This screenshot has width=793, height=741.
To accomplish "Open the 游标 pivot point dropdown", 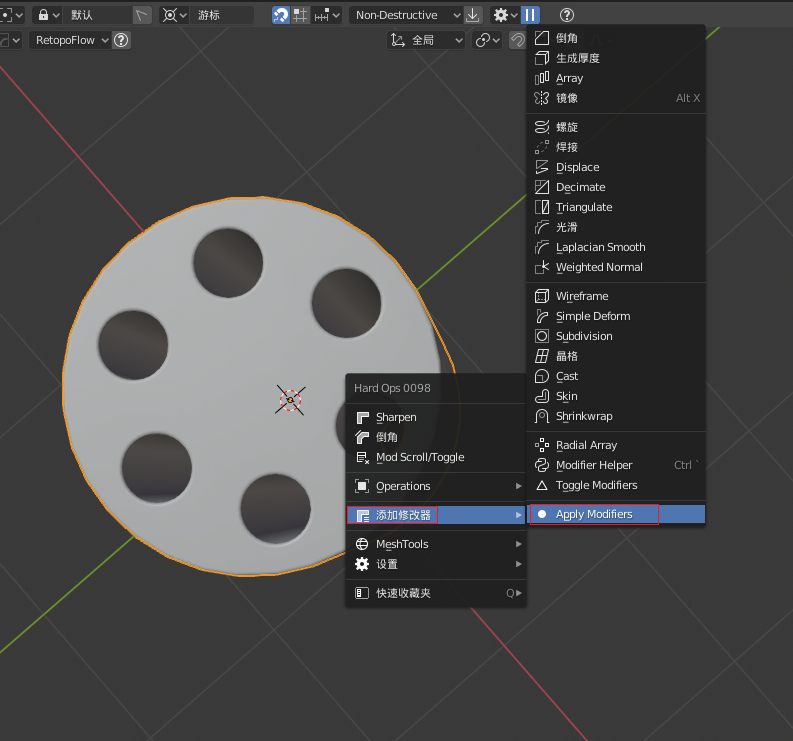I will [207, 15].
